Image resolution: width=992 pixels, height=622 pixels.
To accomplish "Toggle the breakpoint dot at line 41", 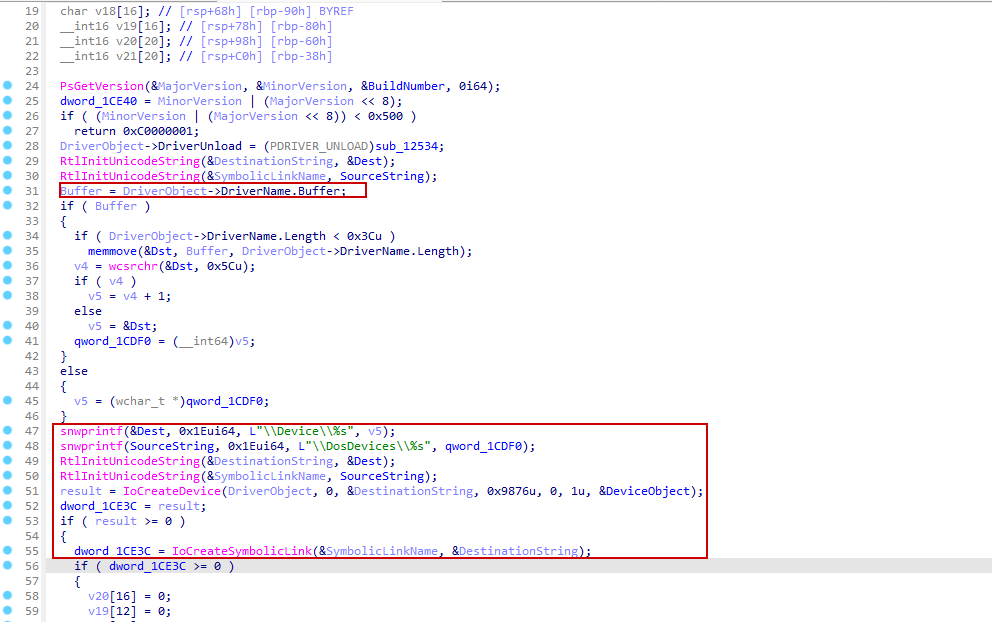I will (7, 341).
